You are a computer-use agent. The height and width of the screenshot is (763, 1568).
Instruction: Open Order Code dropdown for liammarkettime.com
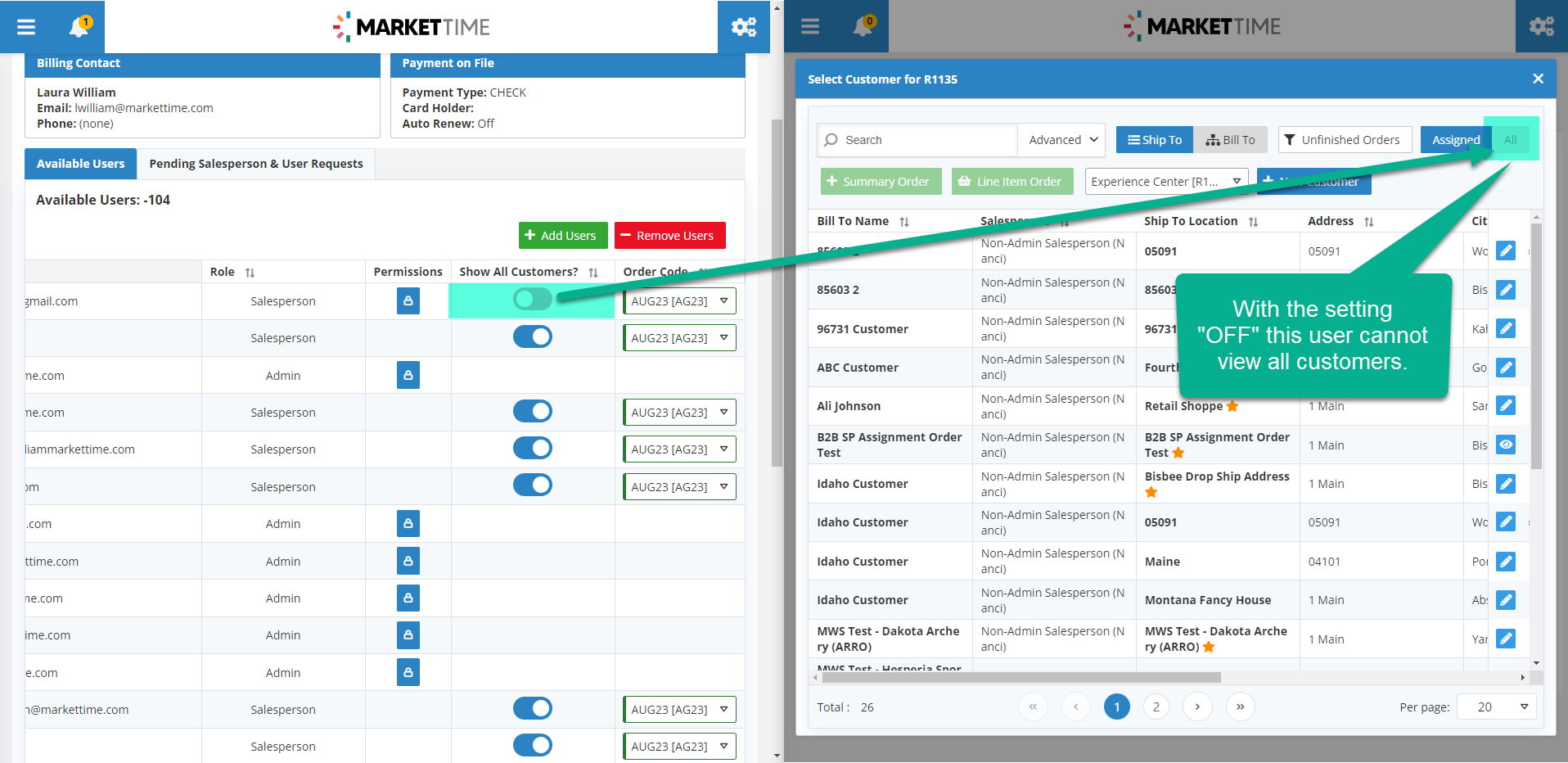tap(679, 449)
